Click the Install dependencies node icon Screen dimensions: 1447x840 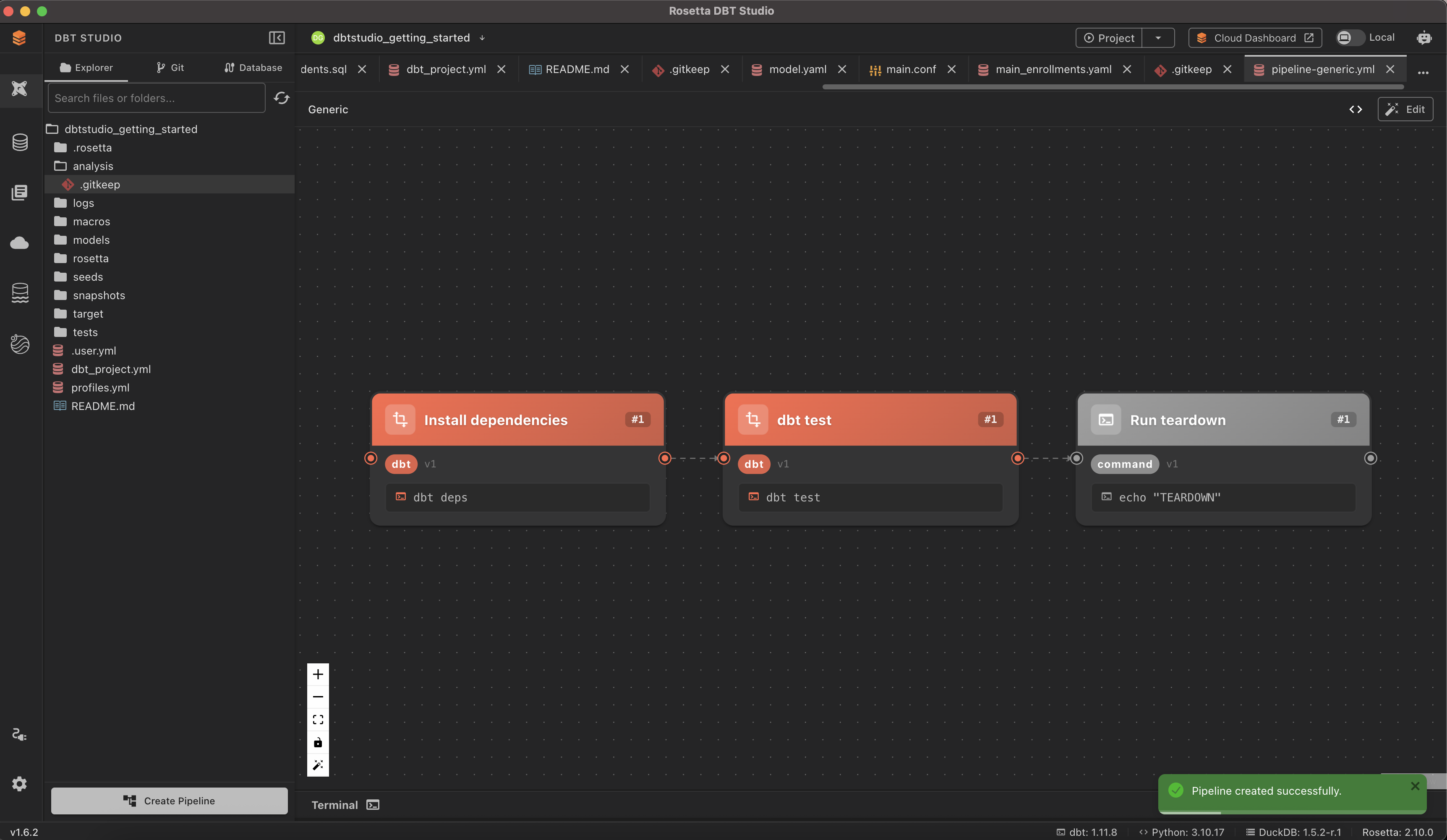[400, 420]
